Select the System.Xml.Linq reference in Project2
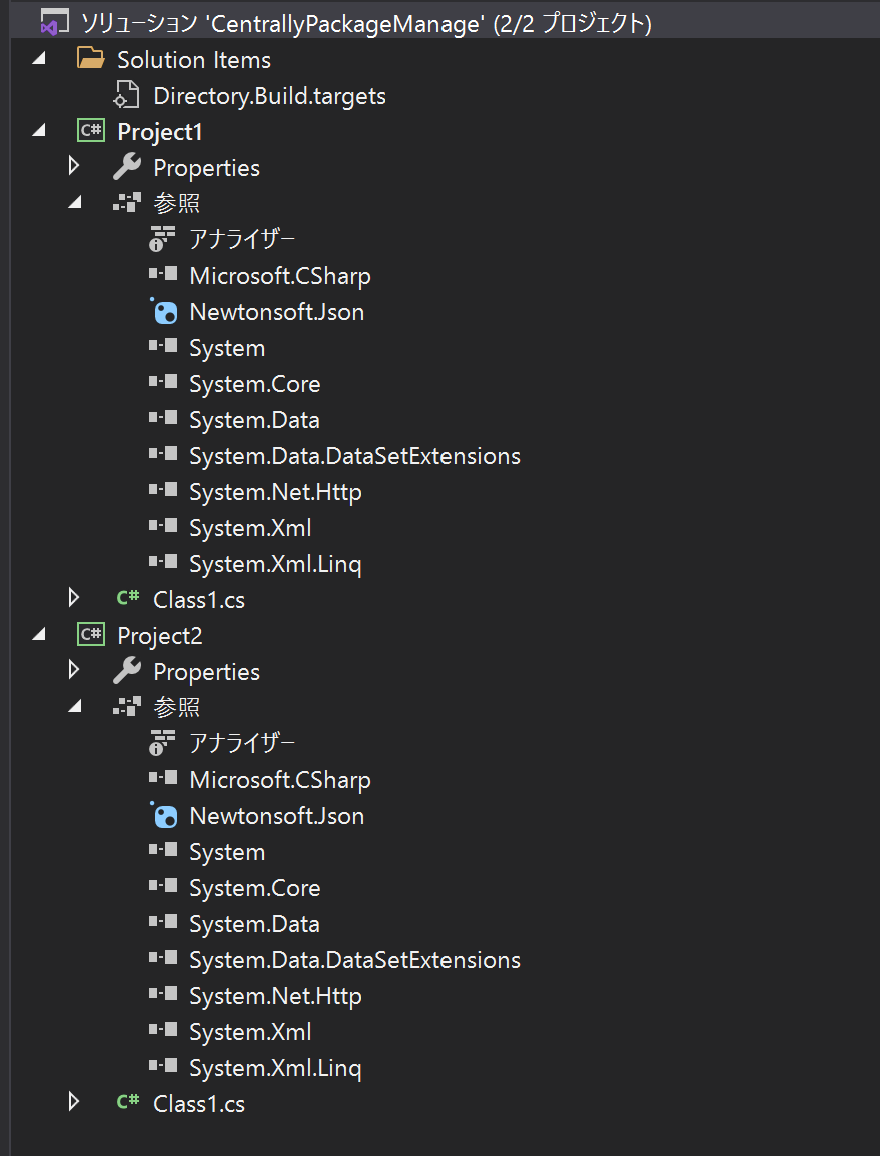Image resolution: width=880 pixels, height=1156 pixels. tap(275, 1067)
